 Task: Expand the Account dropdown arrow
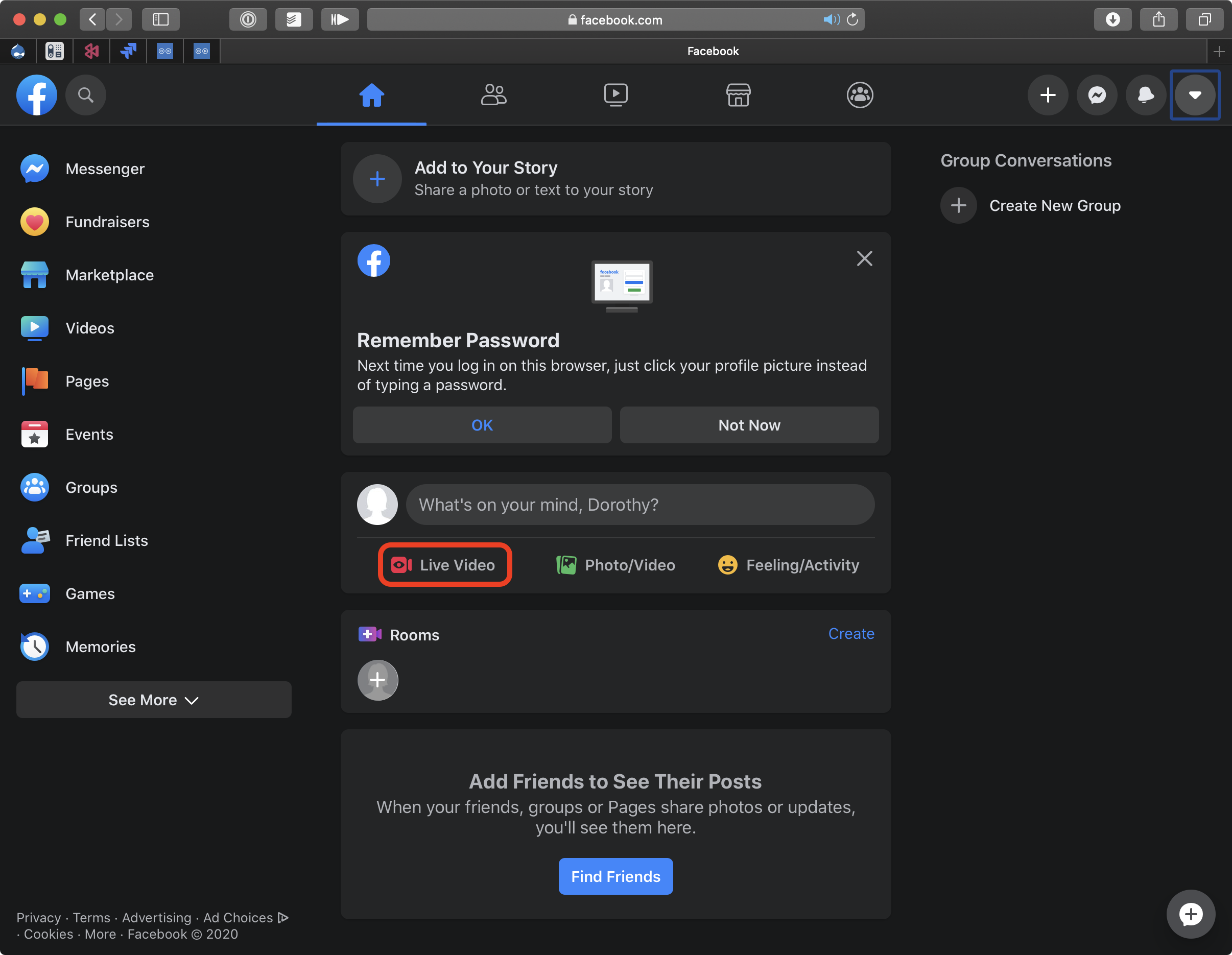pos(1195,95)
